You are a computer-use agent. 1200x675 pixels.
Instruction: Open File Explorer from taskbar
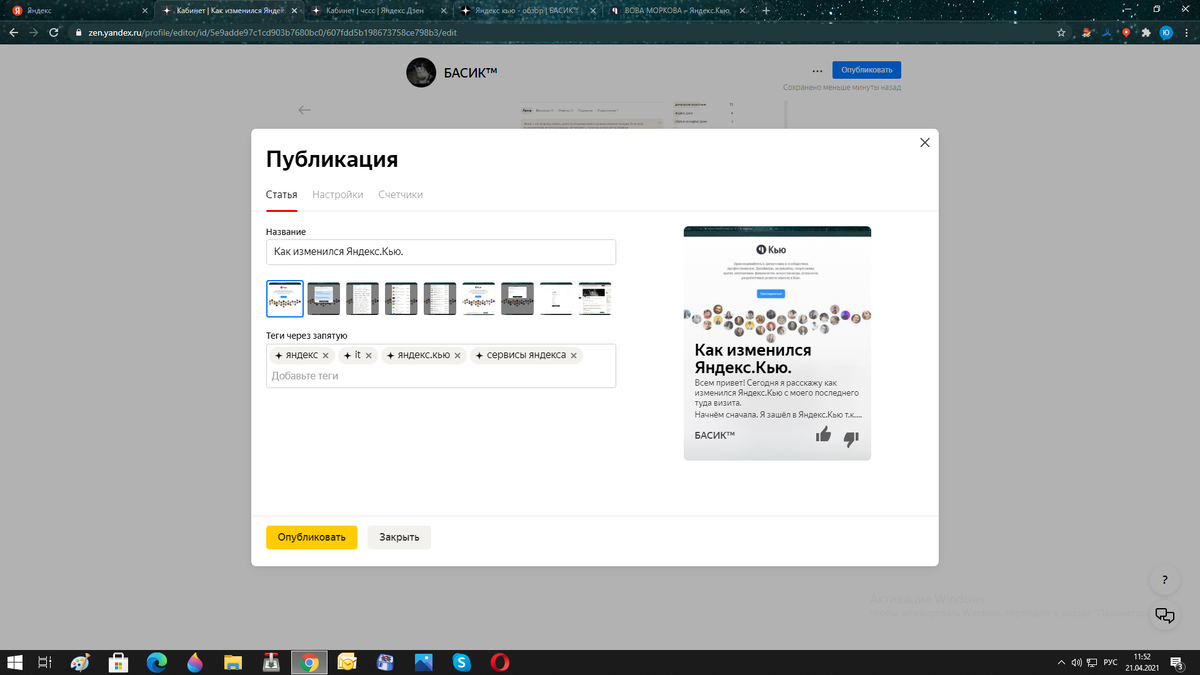(x=233, y=662)
